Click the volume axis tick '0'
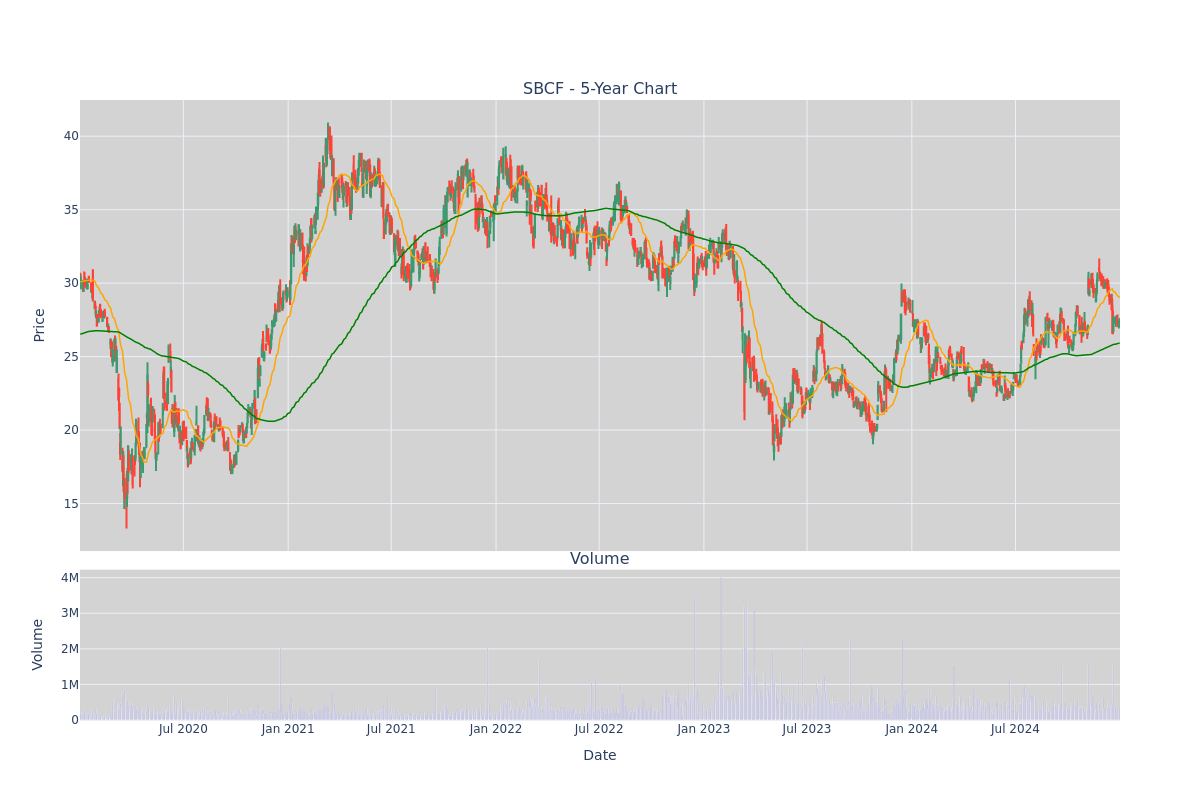This screenshot has width=1200, height=800. (x=74, y=720)
